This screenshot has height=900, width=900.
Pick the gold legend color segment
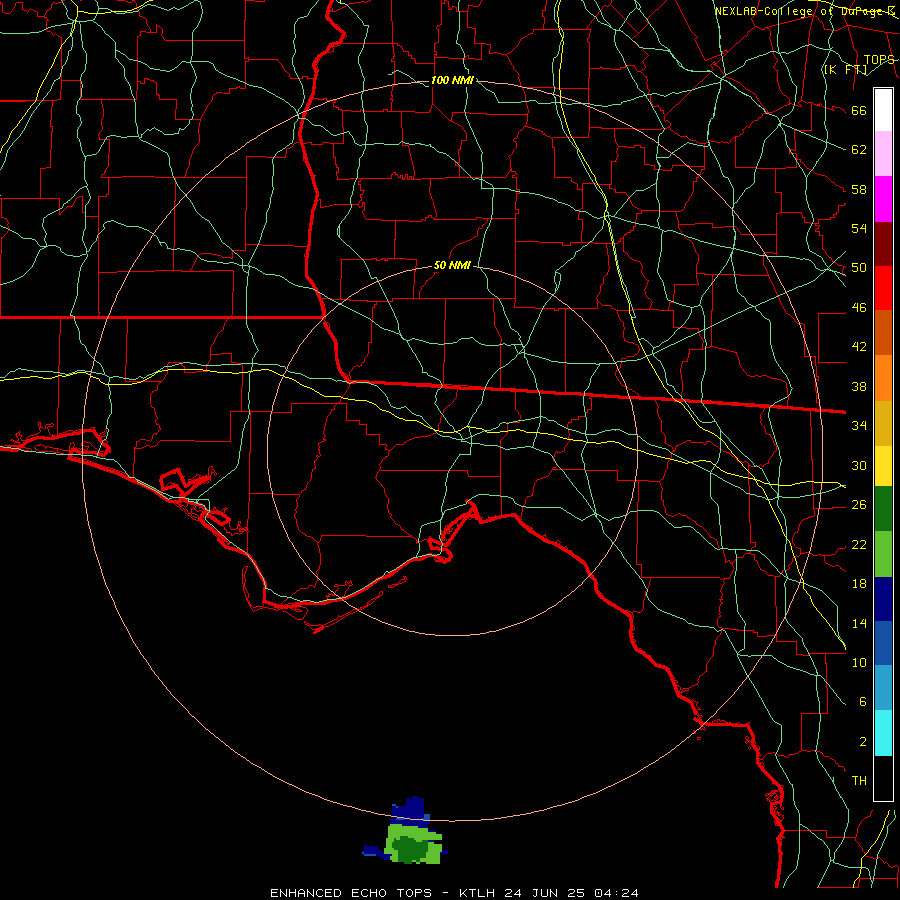click(x=883, y=424)
